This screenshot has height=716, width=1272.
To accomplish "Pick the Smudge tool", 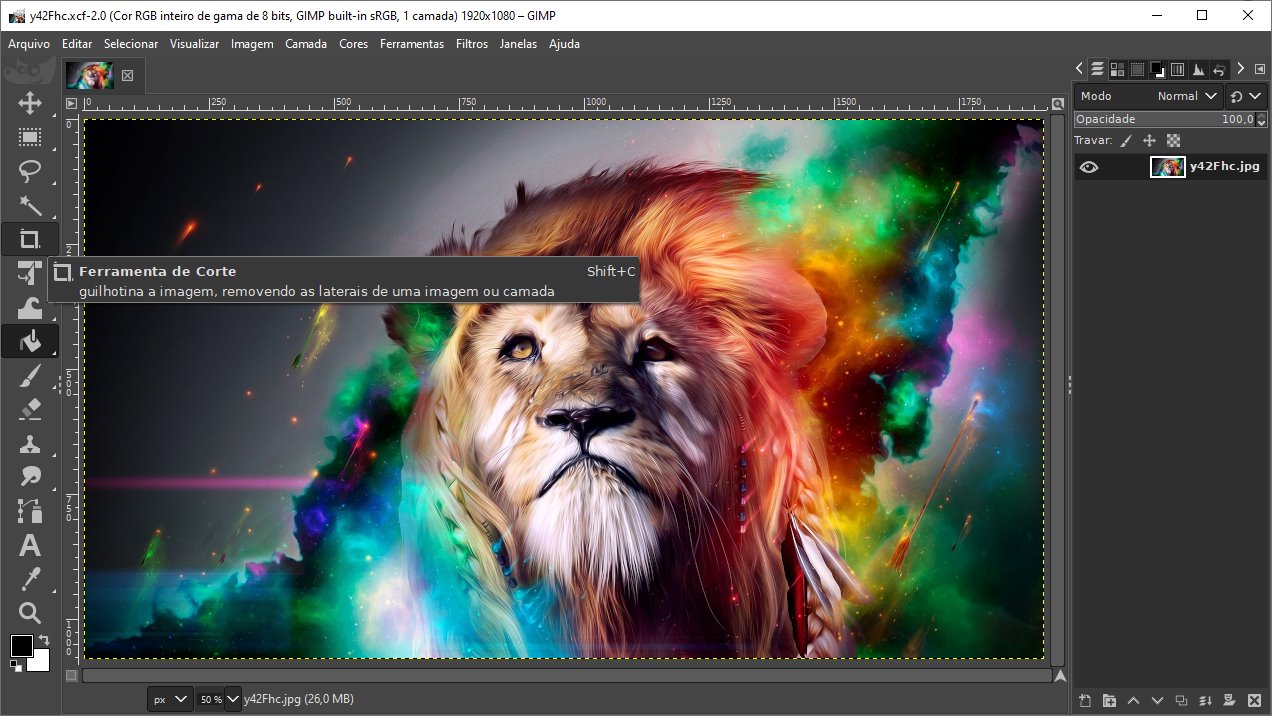I will click(30, 477).
